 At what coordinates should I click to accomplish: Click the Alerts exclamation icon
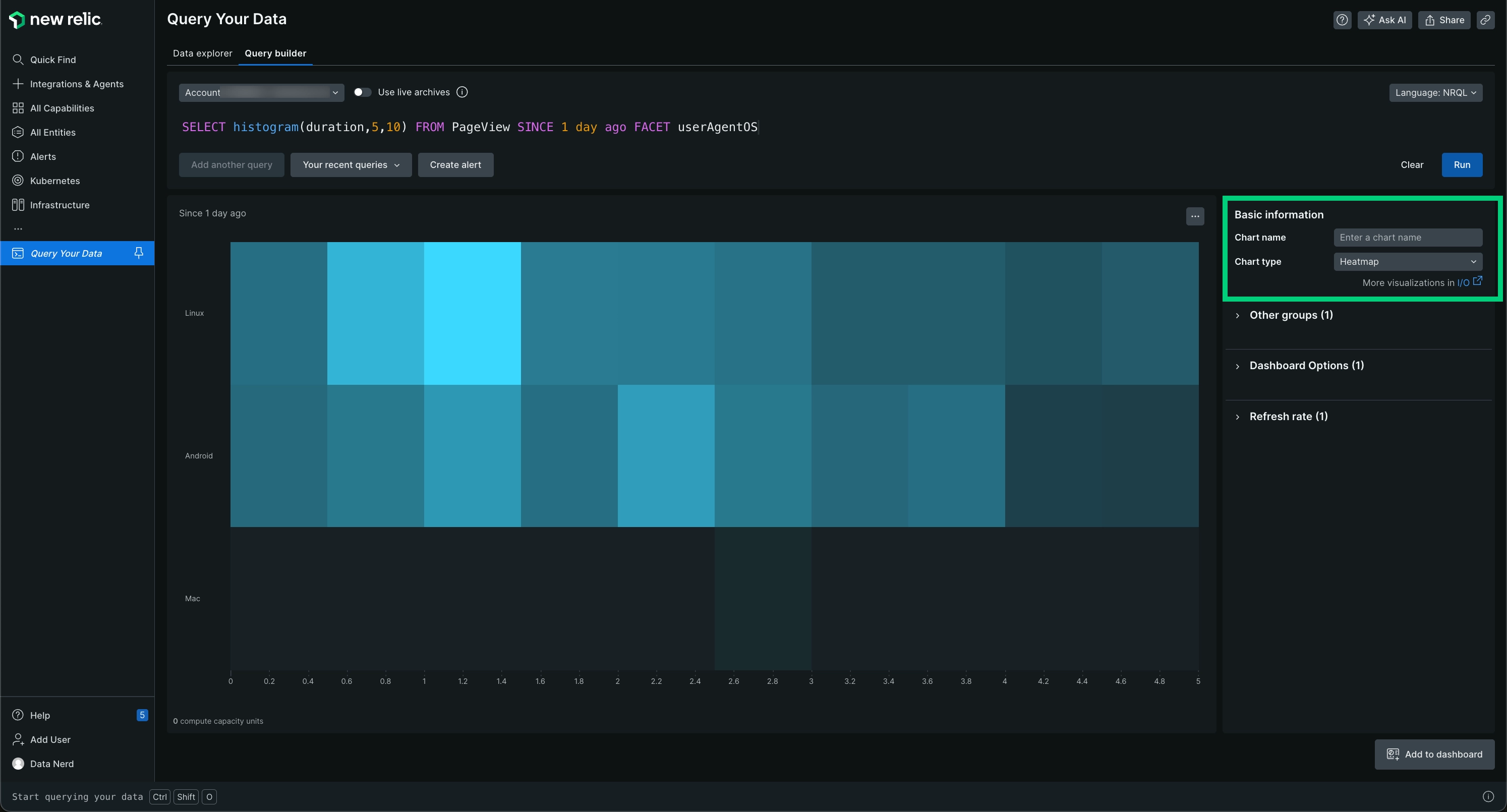point(18,156)
